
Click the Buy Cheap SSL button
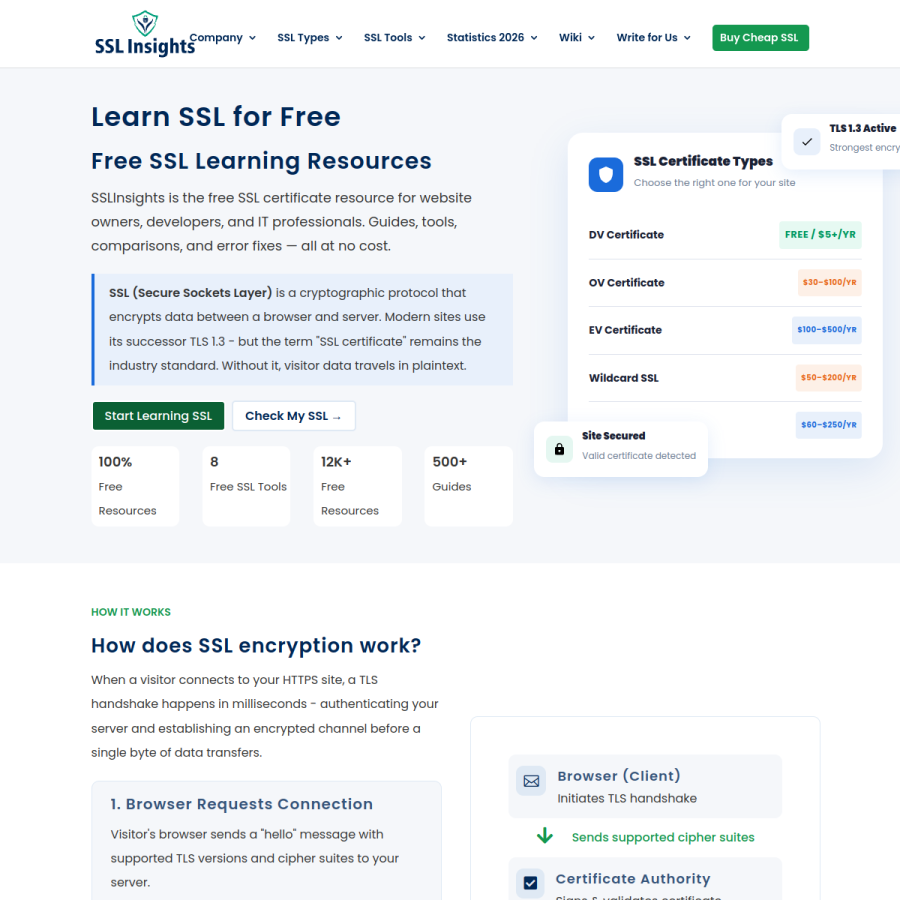760,38
